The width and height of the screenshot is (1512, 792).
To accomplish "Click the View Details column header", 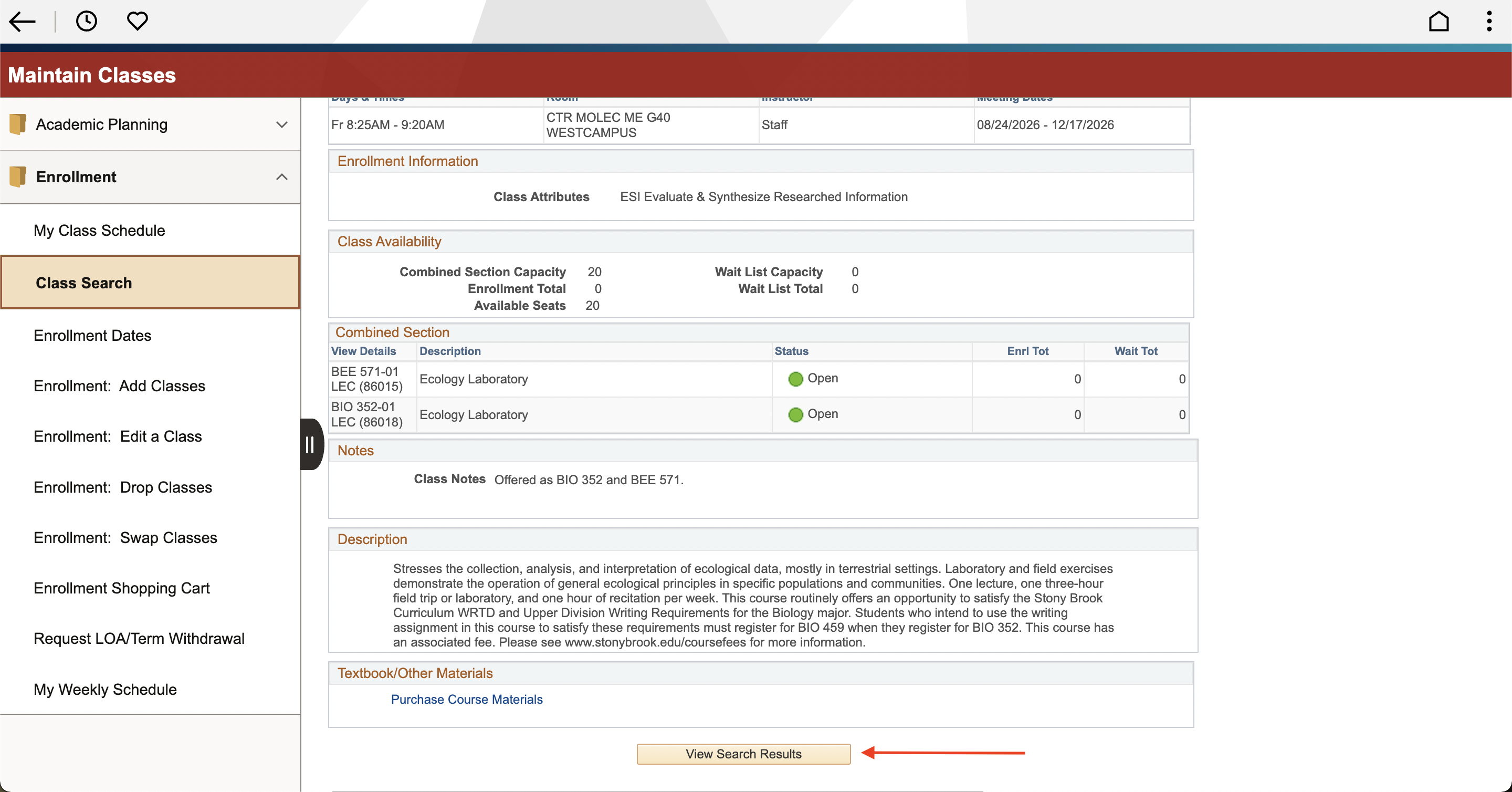I will (x=363, y=351).
